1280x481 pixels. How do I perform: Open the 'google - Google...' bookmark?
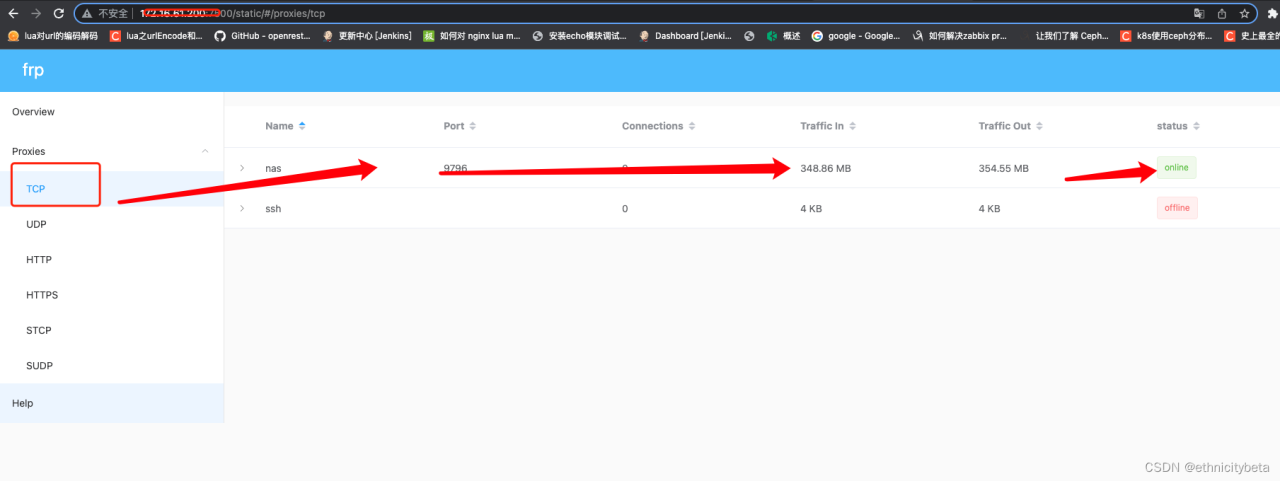click(856, 35)
